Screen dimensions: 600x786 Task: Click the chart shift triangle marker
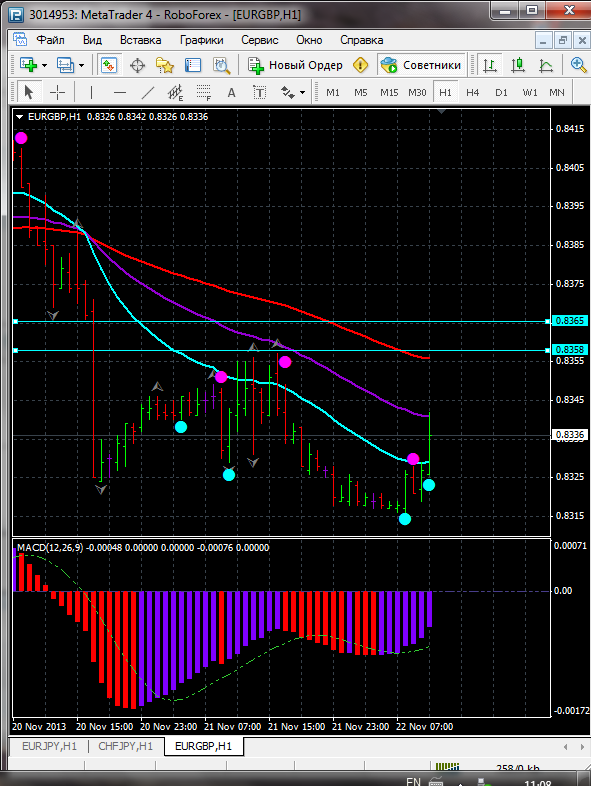[442, 111]
